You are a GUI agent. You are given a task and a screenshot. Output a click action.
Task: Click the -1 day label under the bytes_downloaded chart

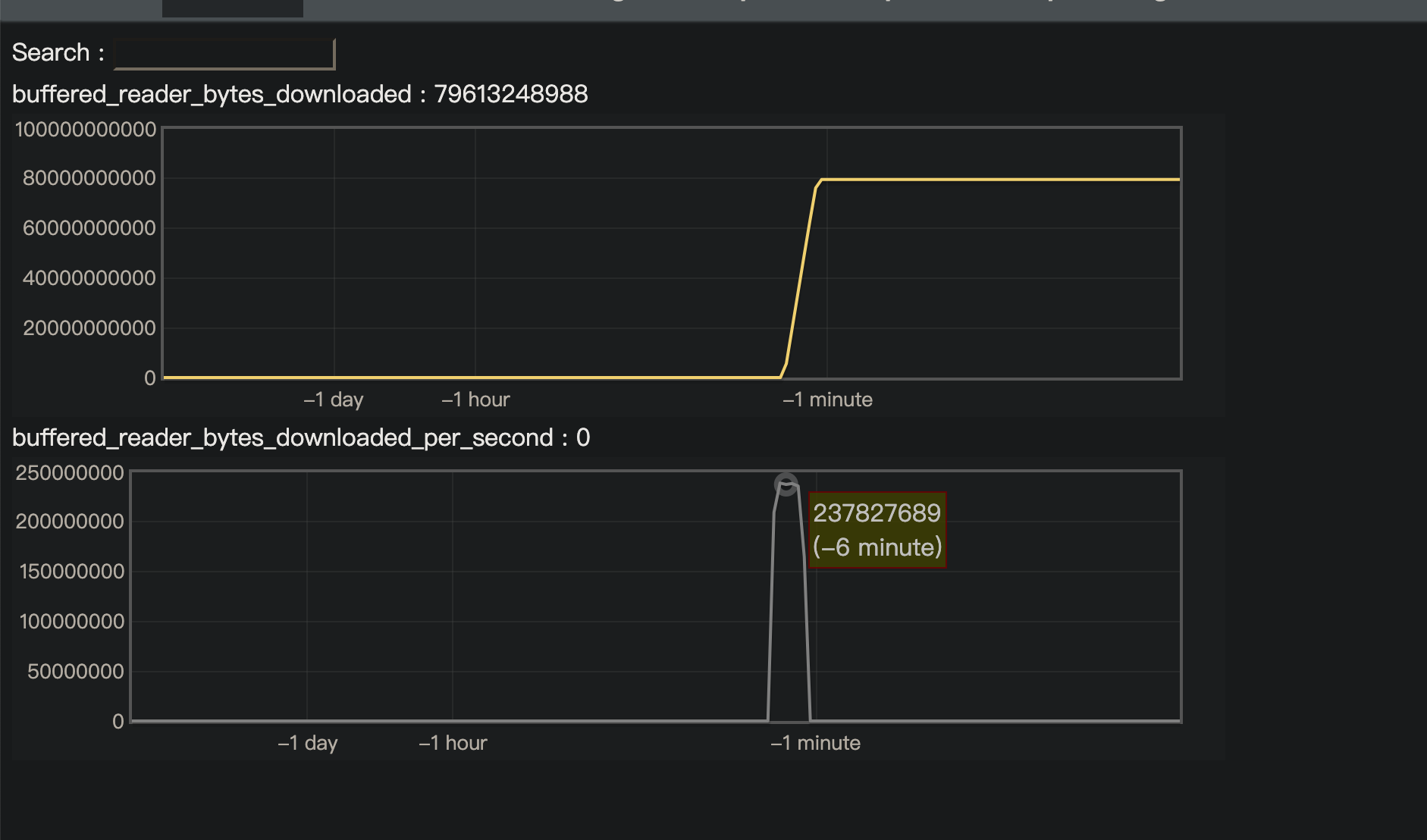(x=334, y=400)
